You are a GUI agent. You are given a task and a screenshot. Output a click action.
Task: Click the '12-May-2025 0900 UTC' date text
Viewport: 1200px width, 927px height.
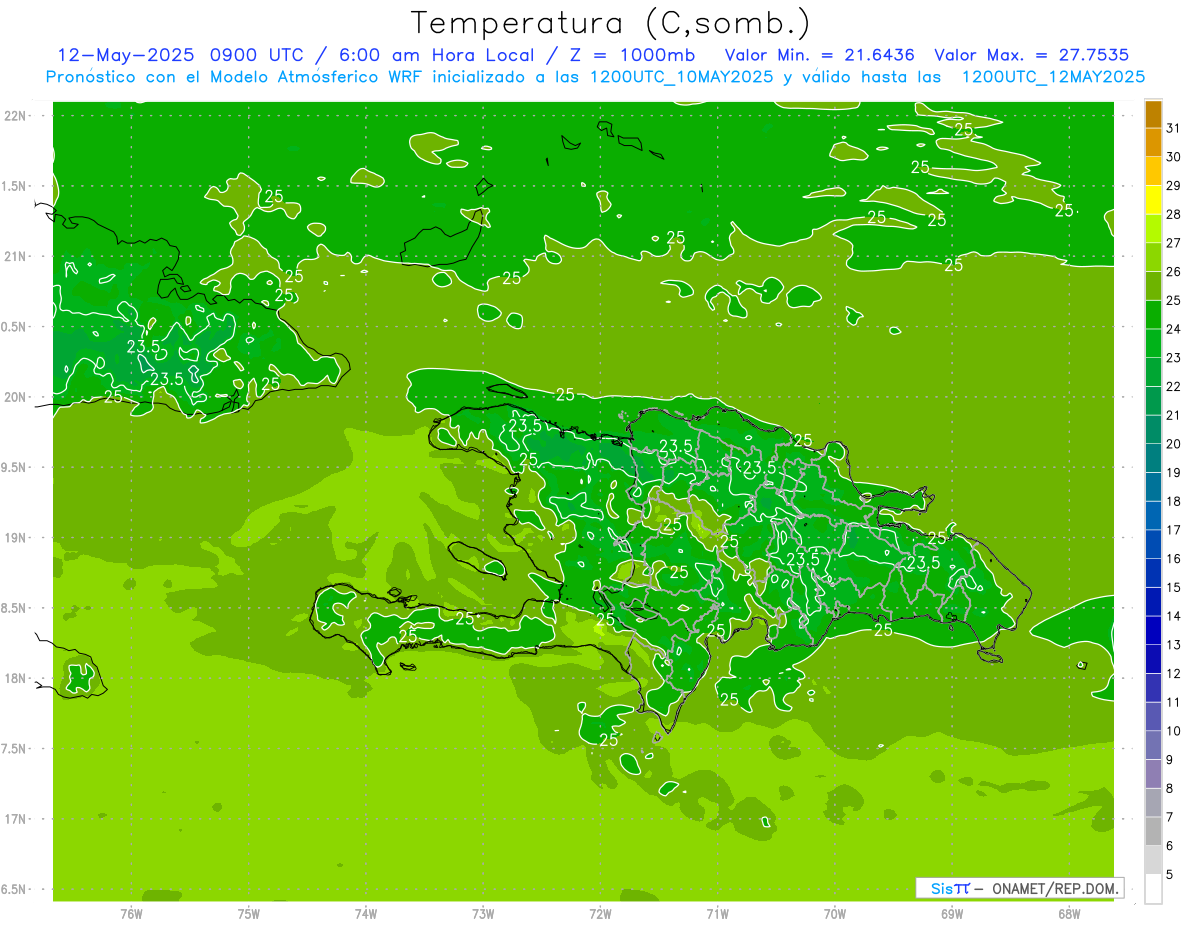[x=176, y=55]
